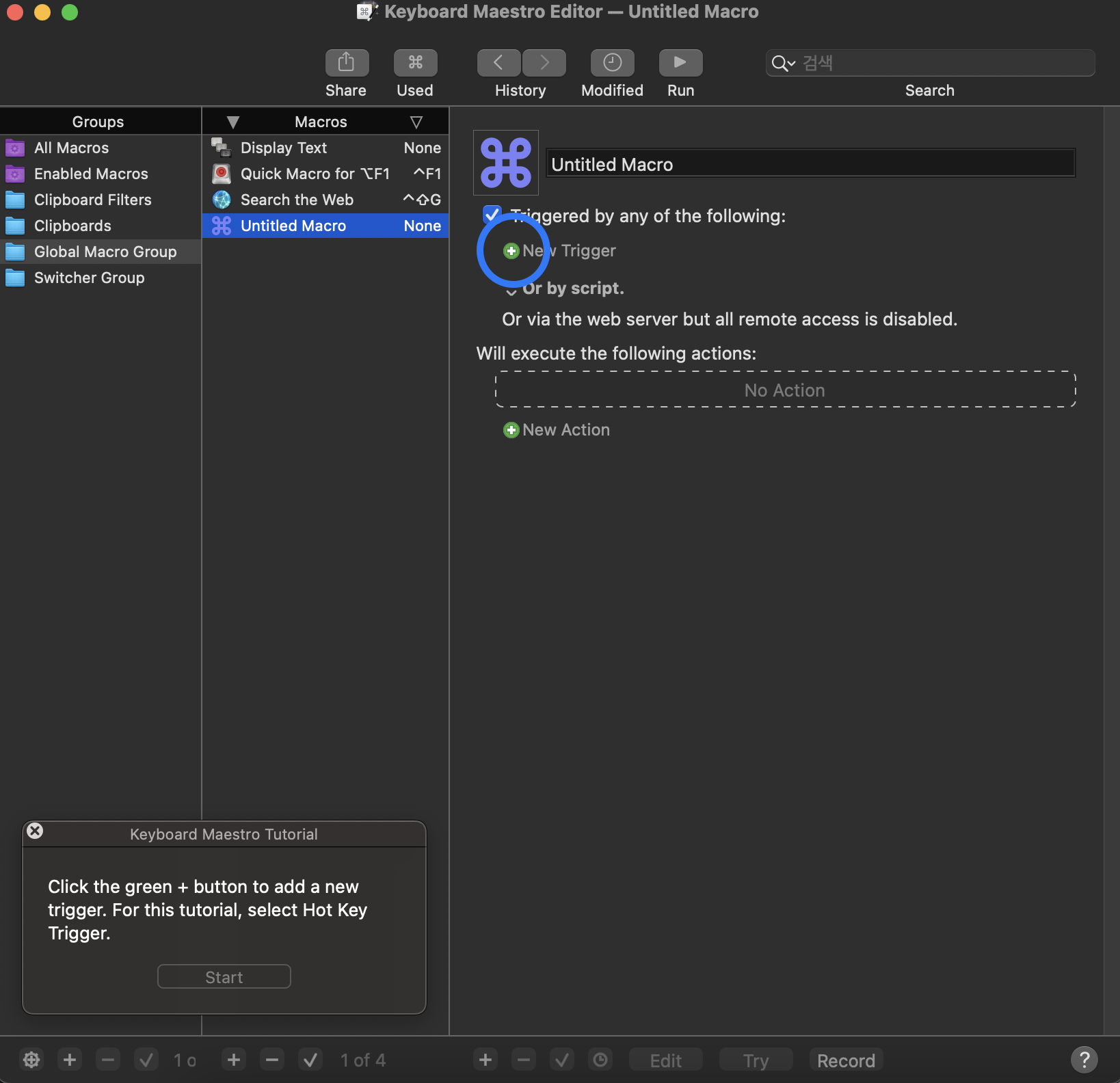Click the Macros column header
The image size is (1120, 1083).
click(x=321, y=122)
